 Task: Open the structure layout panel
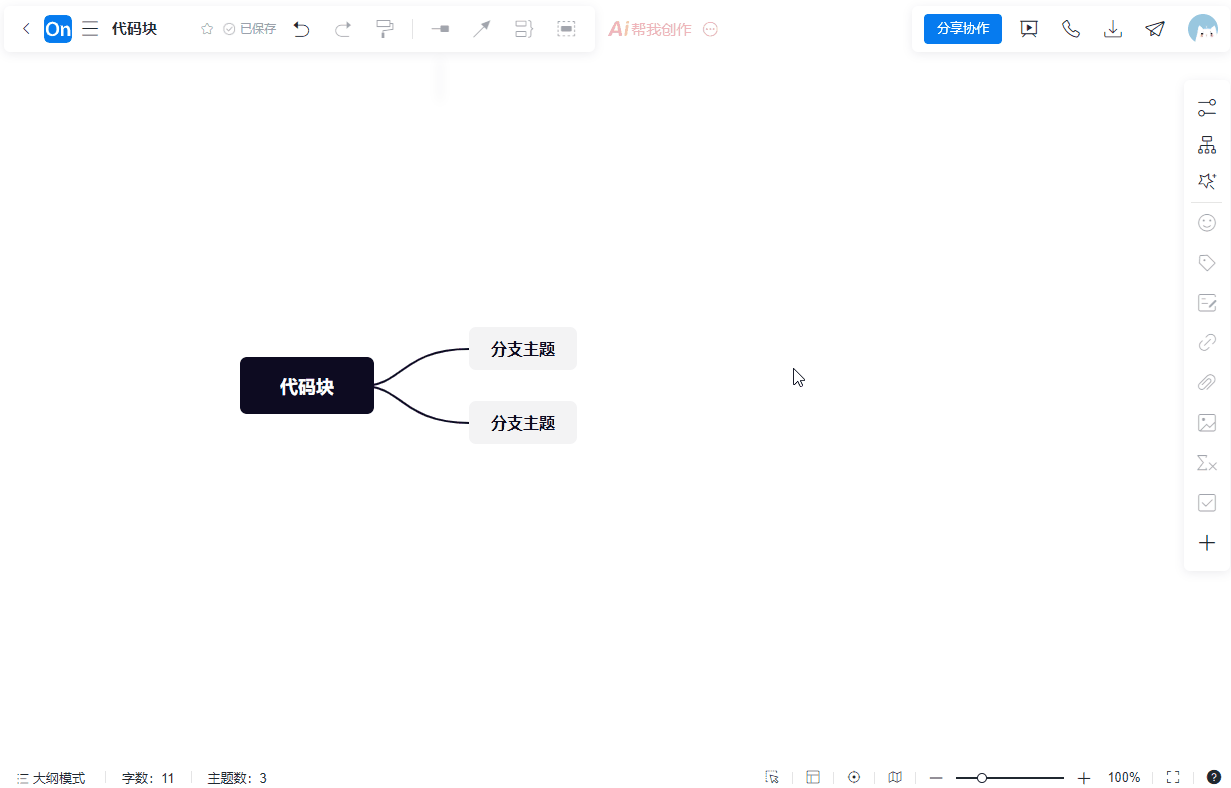[1207, 145]
